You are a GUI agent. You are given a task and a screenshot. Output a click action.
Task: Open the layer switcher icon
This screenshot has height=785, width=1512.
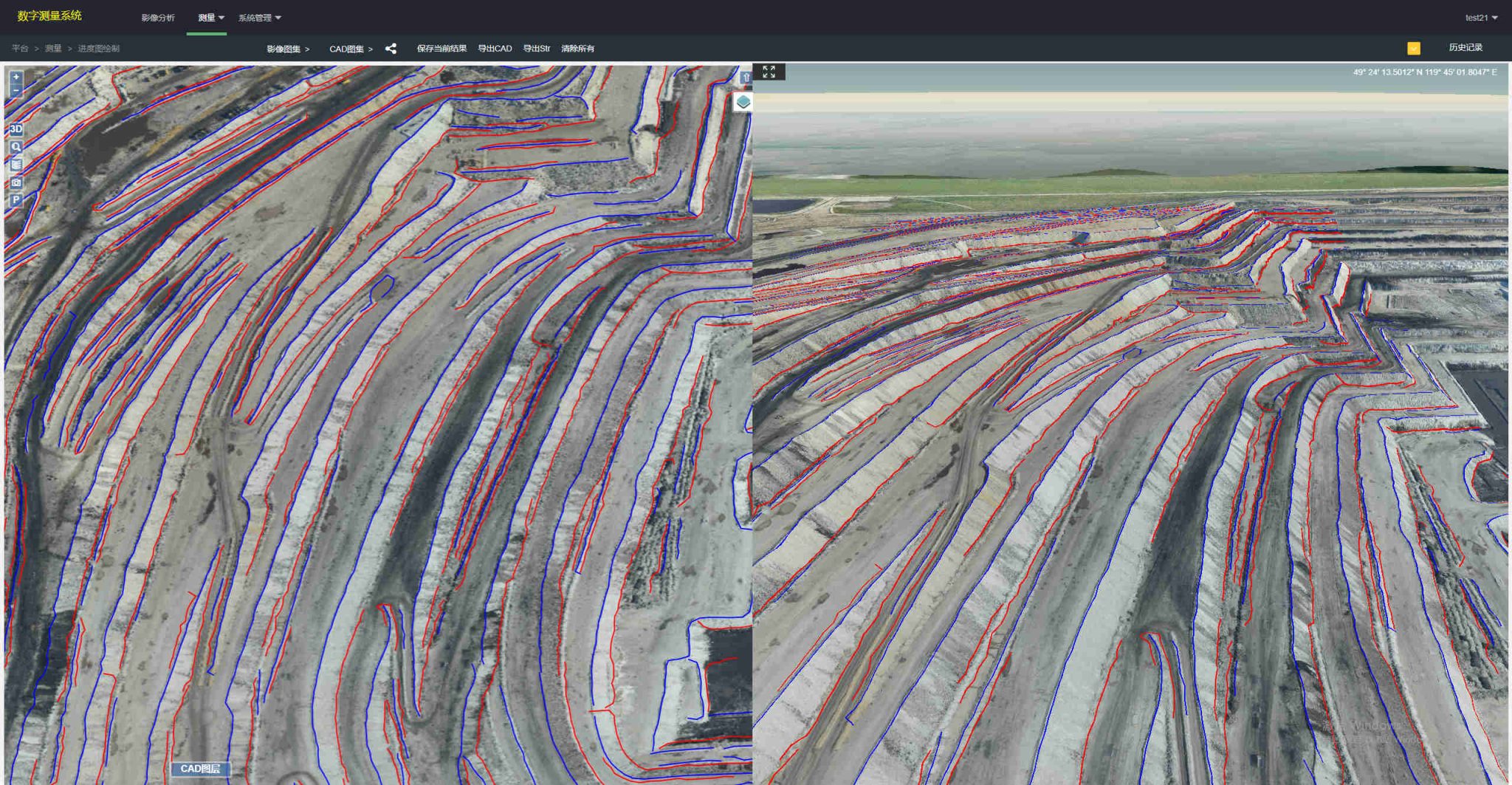[x=743, y=102]
